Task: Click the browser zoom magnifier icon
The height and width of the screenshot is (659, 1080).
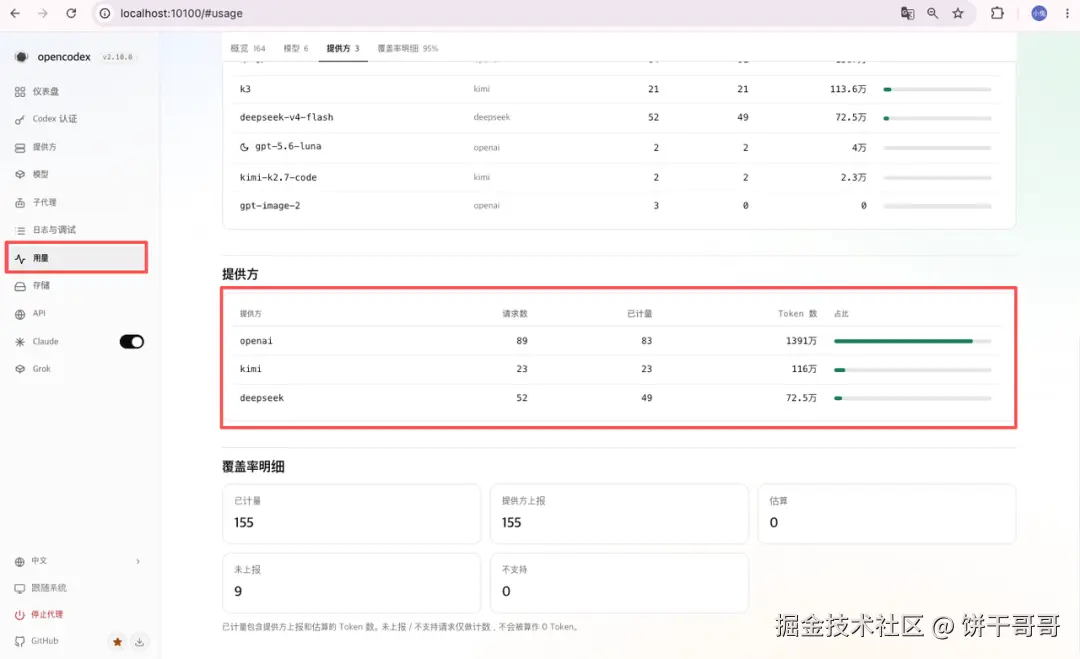Action: tap(933, 13)
